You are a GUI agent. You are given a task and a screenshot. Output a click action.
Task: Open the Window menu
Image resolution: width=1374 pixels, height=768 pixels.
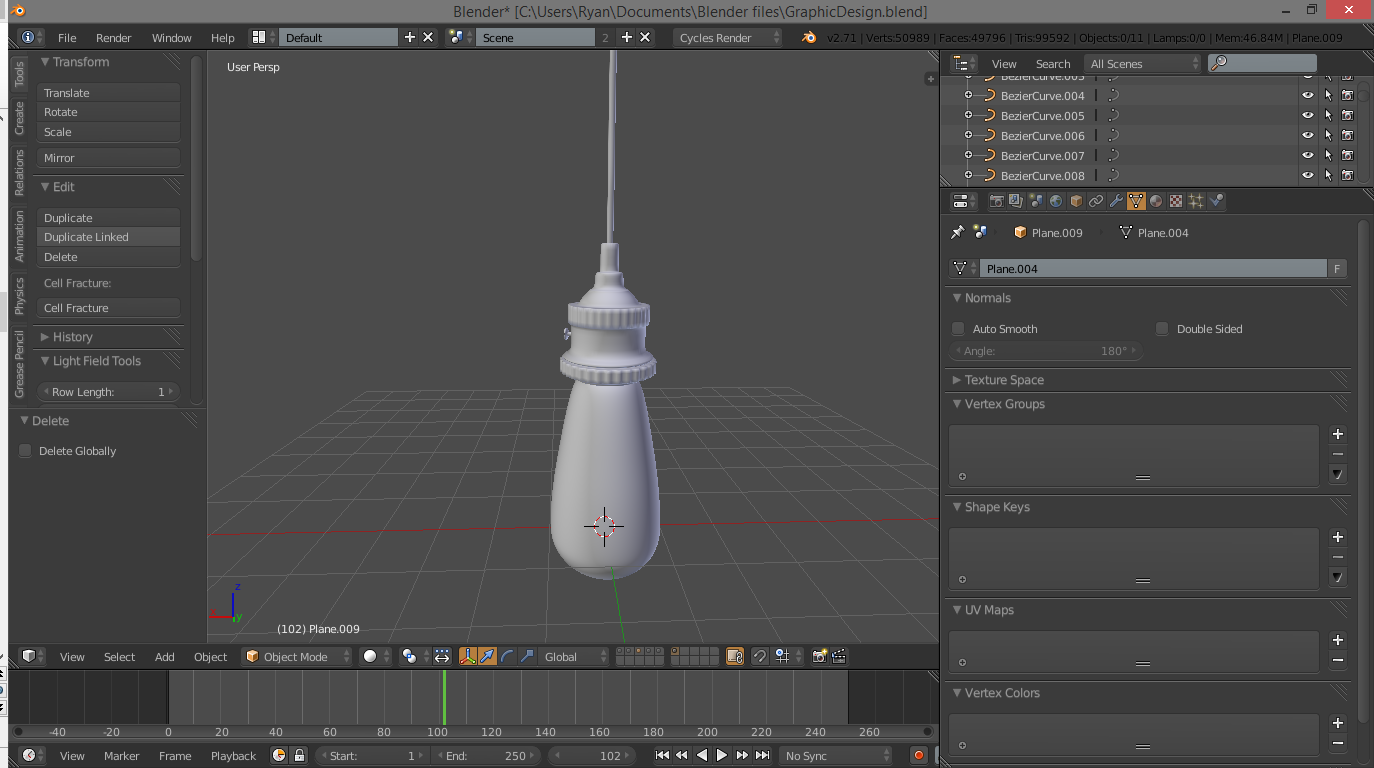tap(172, 37)
